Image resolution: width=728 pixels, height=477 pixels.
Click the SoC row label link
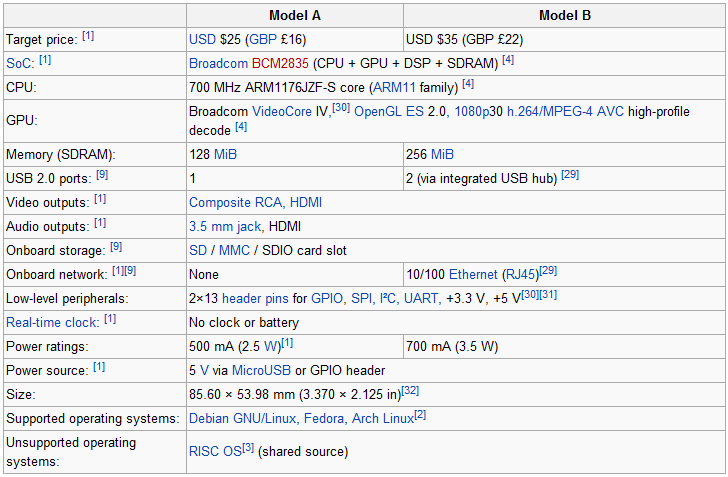coord(19,63)
